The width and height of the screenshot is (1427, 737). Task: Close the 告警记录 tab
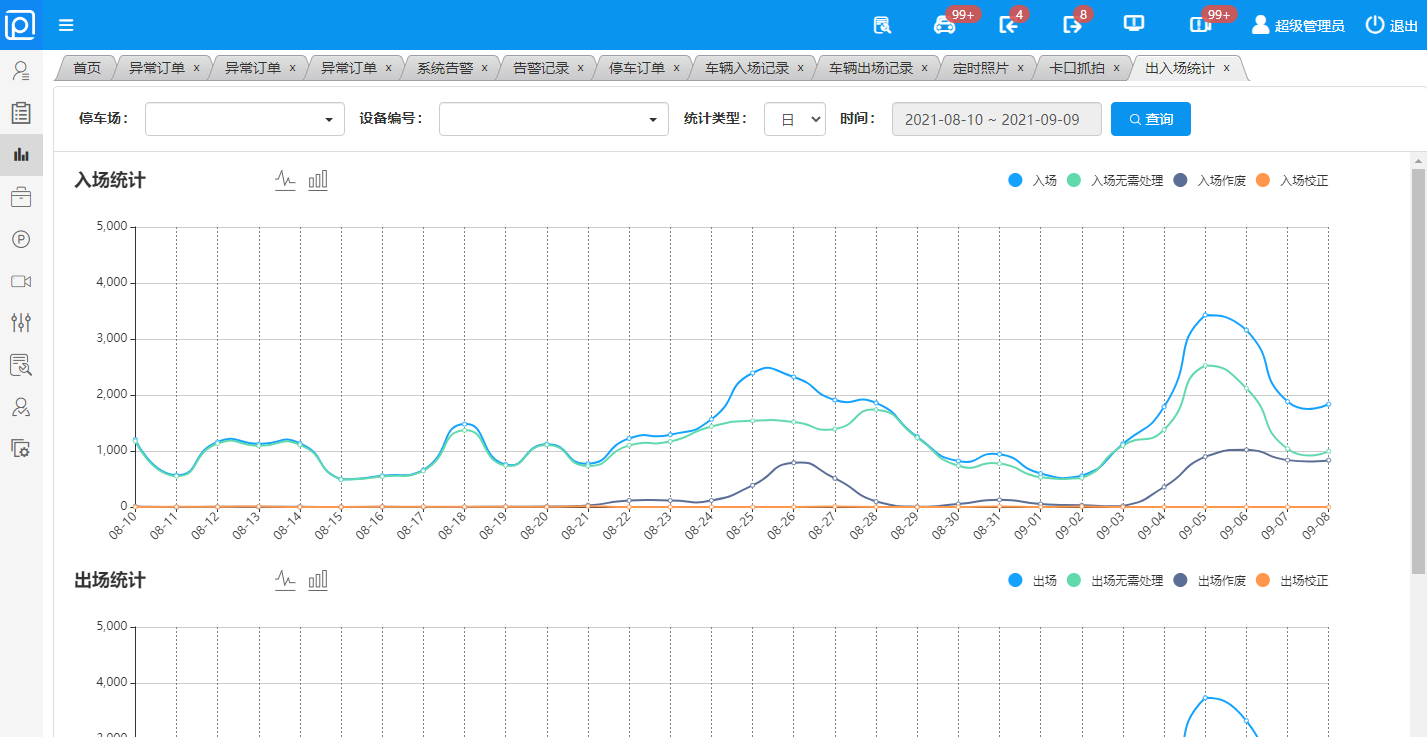tap(581, 68)
